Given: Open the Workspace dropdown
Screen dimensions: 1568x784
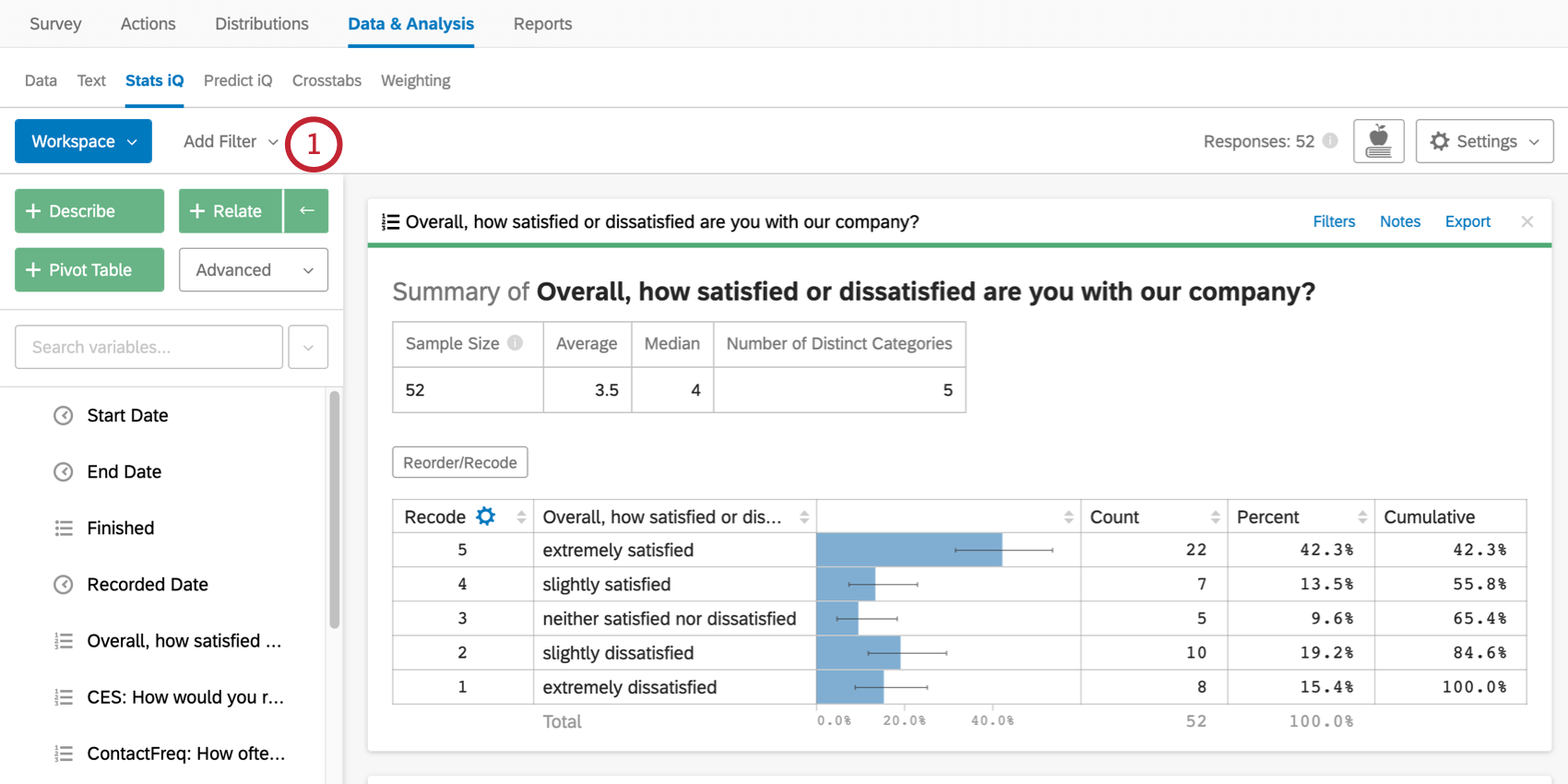Looking at the screenshot, I should tap(83, 141).
